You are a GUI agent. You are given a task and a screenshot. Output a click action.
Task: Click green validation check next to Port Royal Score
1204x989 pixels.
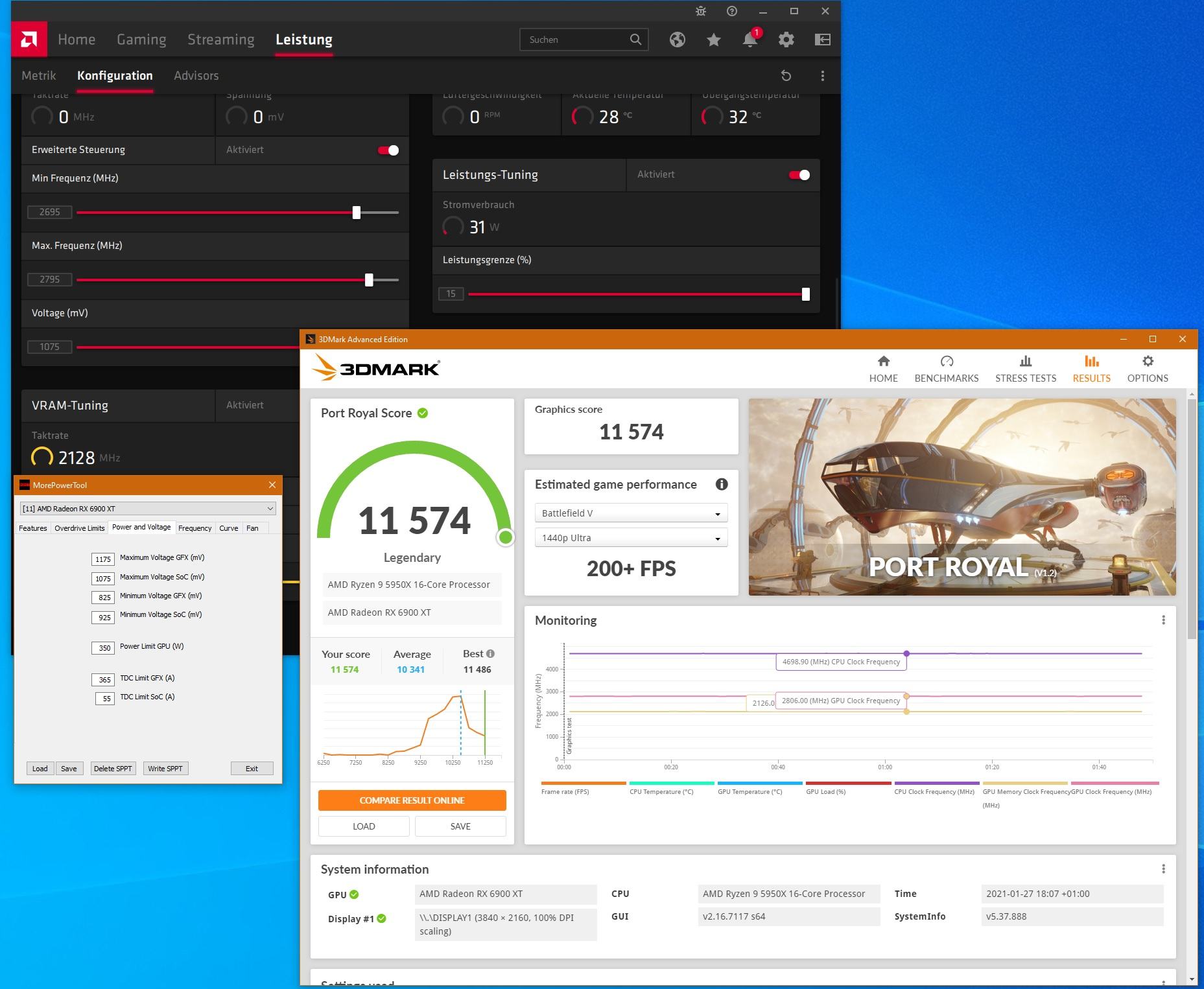(x=423, y=413)
